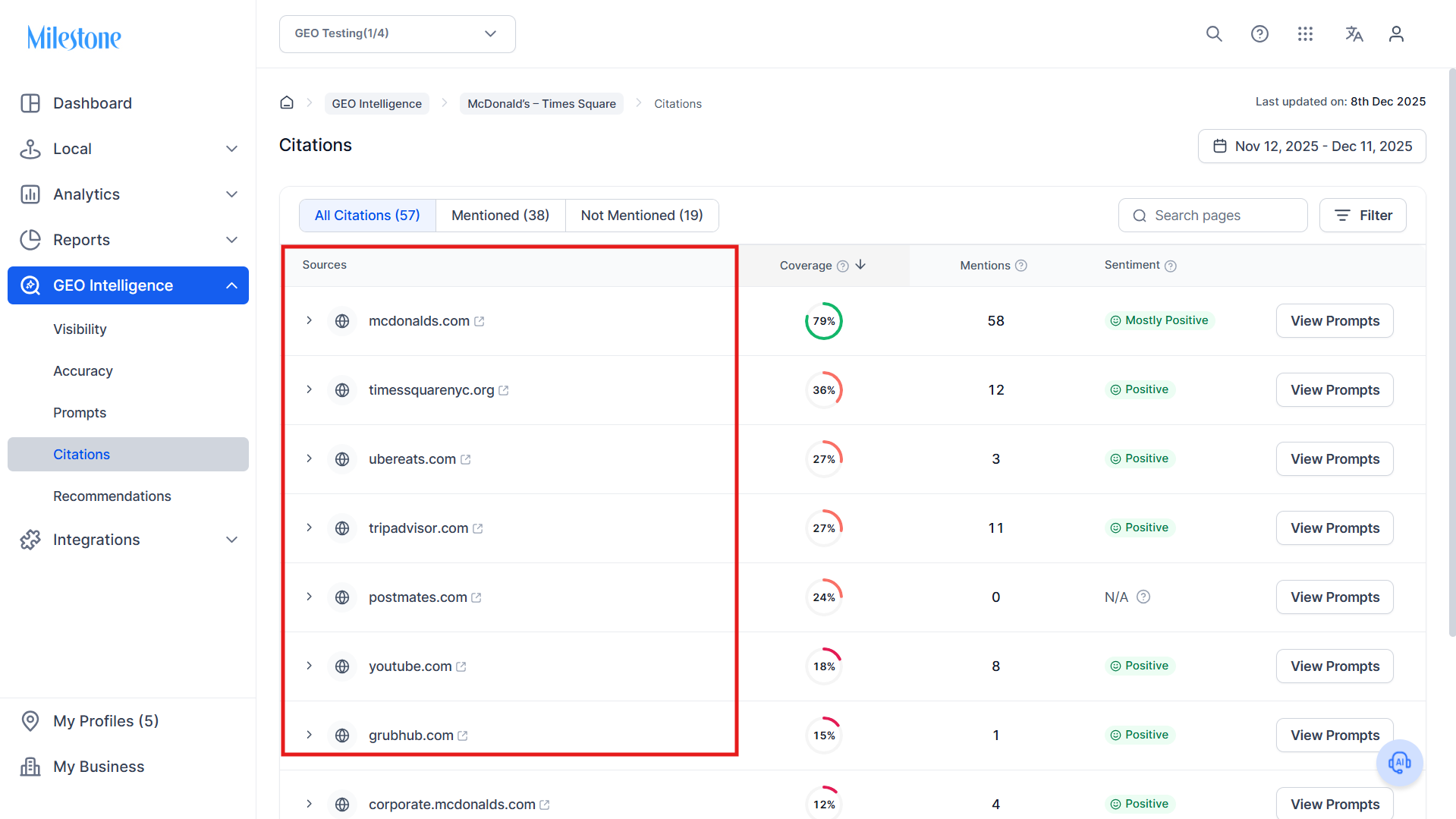Open the language translate icon

tap(1354, 34)
